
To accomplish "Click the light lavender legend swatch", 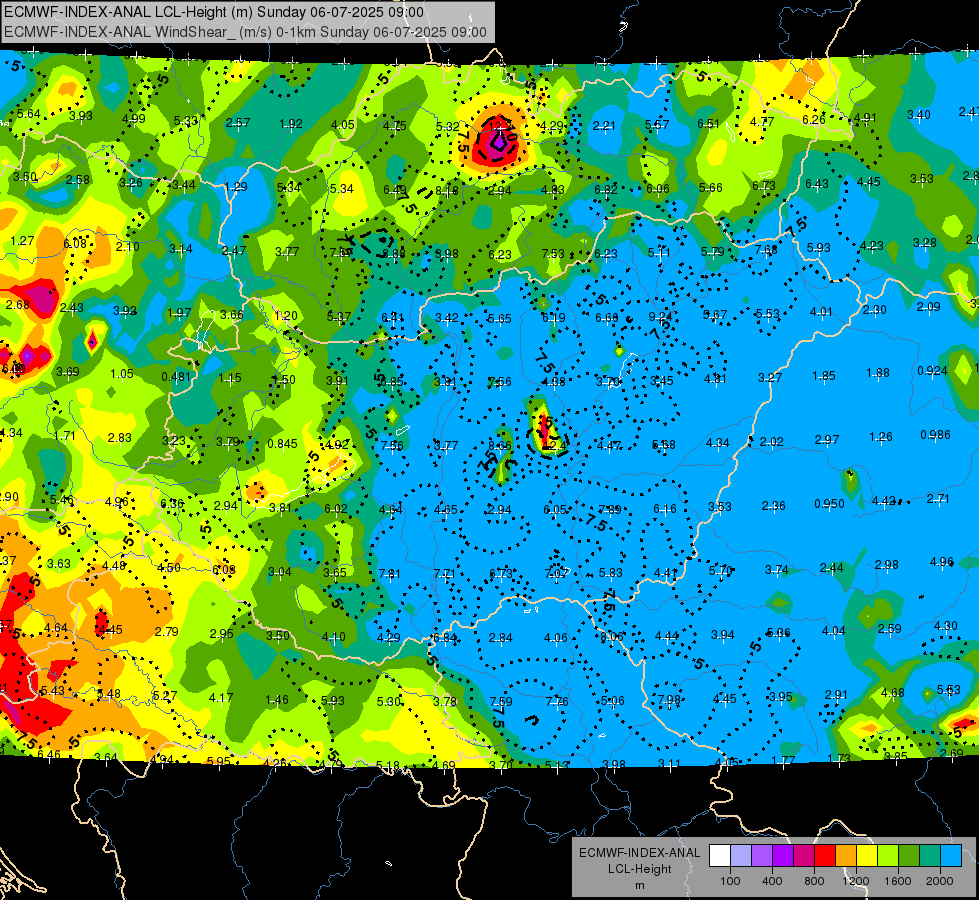I will click(741, 856).
